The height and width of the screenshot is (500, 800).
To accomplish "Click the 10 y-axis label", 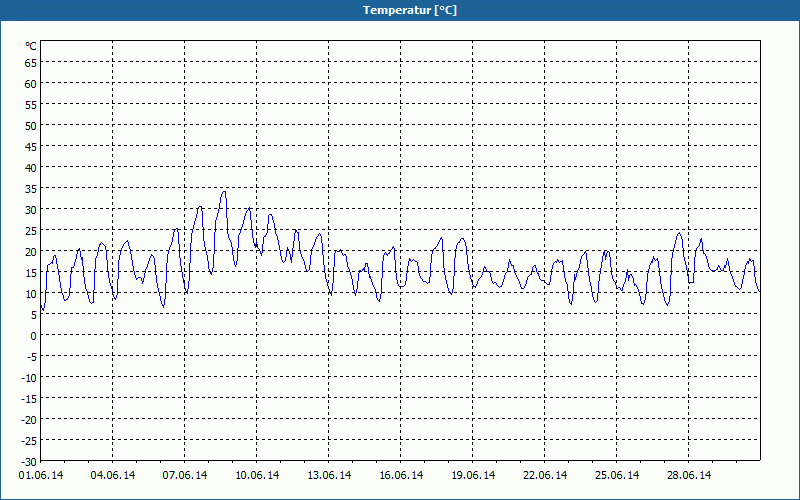I will click(31, 294).
